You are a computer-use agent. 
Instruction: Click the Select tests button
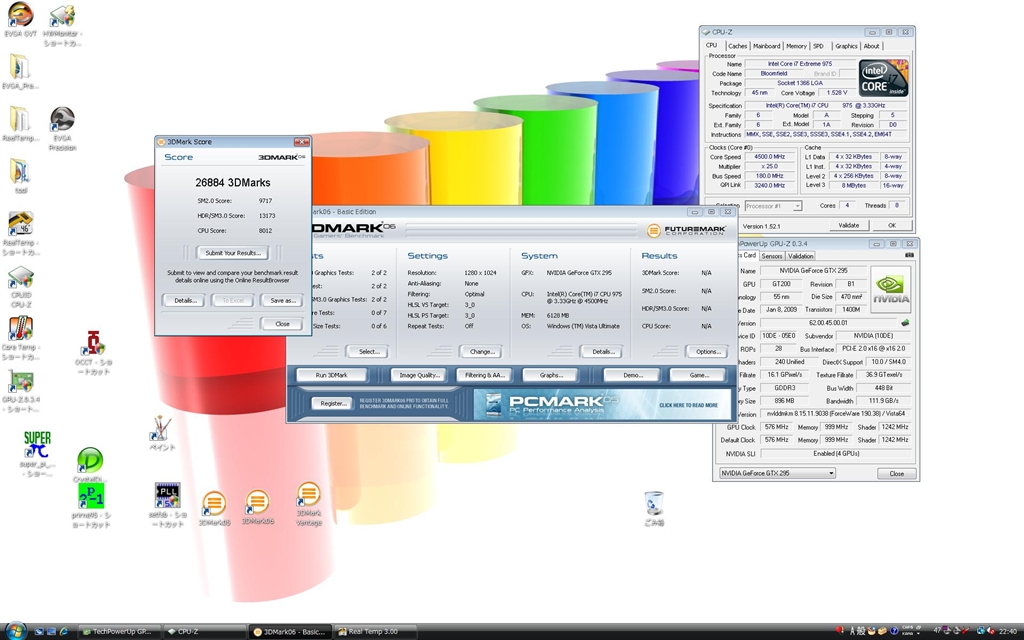click(368, 352)
